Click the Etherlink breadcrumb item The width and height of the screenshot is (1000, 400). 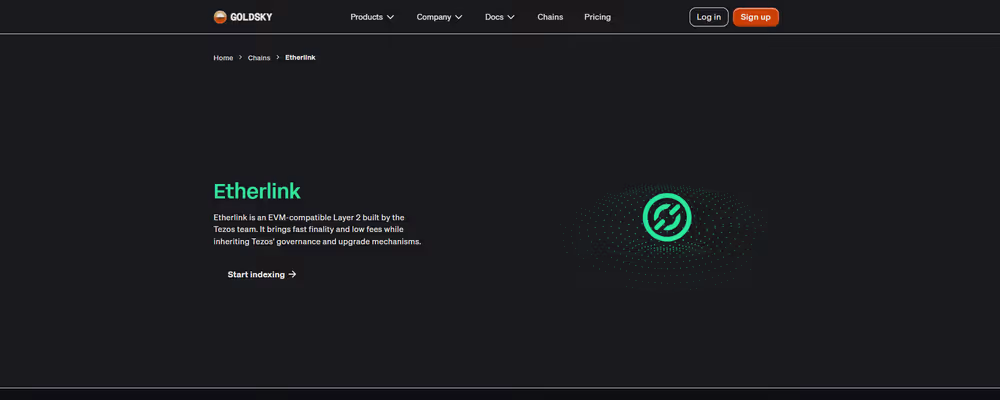[300, 58]
